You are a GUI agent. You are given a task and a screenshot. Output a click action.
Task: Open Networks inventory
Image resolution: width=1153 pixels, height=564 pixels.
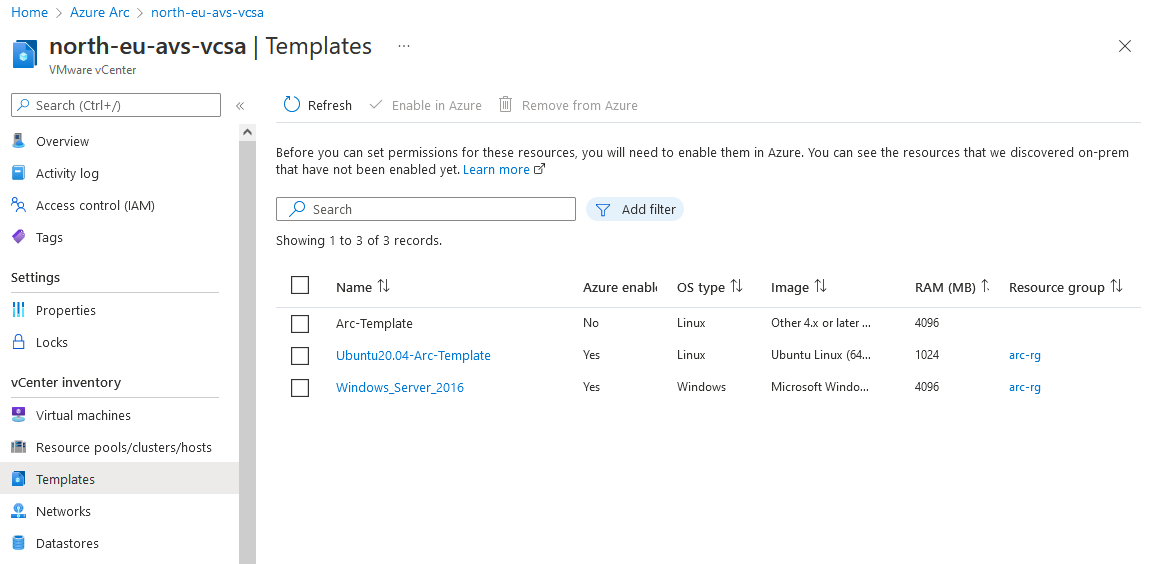[x=63, y=511]
